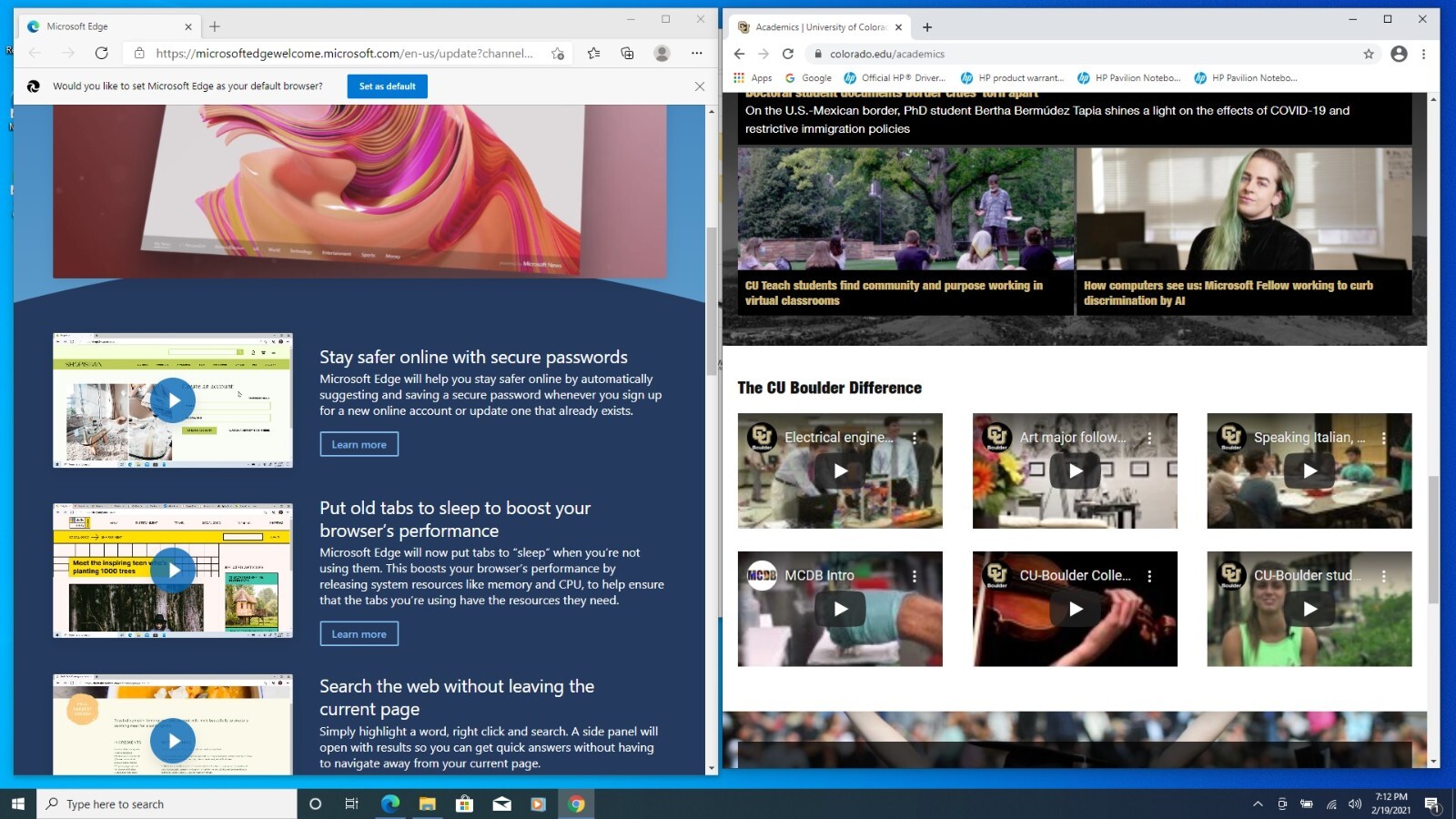Close the Academics Chrome tab
The width and height of the screenshot is (1456, 819).
[x=898, y=27]
